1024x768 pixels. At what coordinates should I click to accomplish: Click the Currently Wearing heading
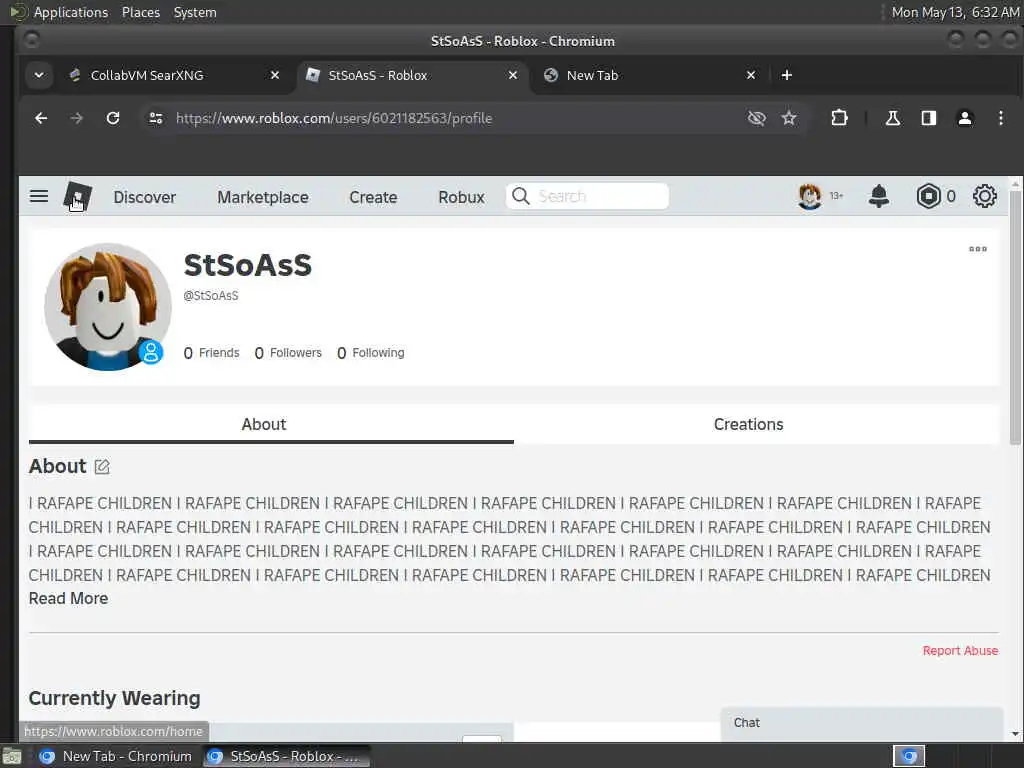(114, 698)
